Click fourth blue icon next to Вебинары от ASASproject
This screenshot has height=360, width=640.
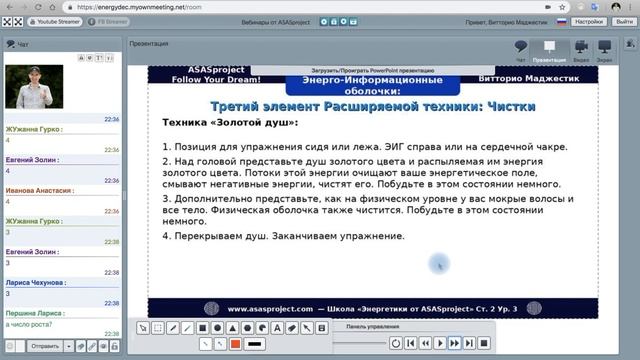(353, 22)
